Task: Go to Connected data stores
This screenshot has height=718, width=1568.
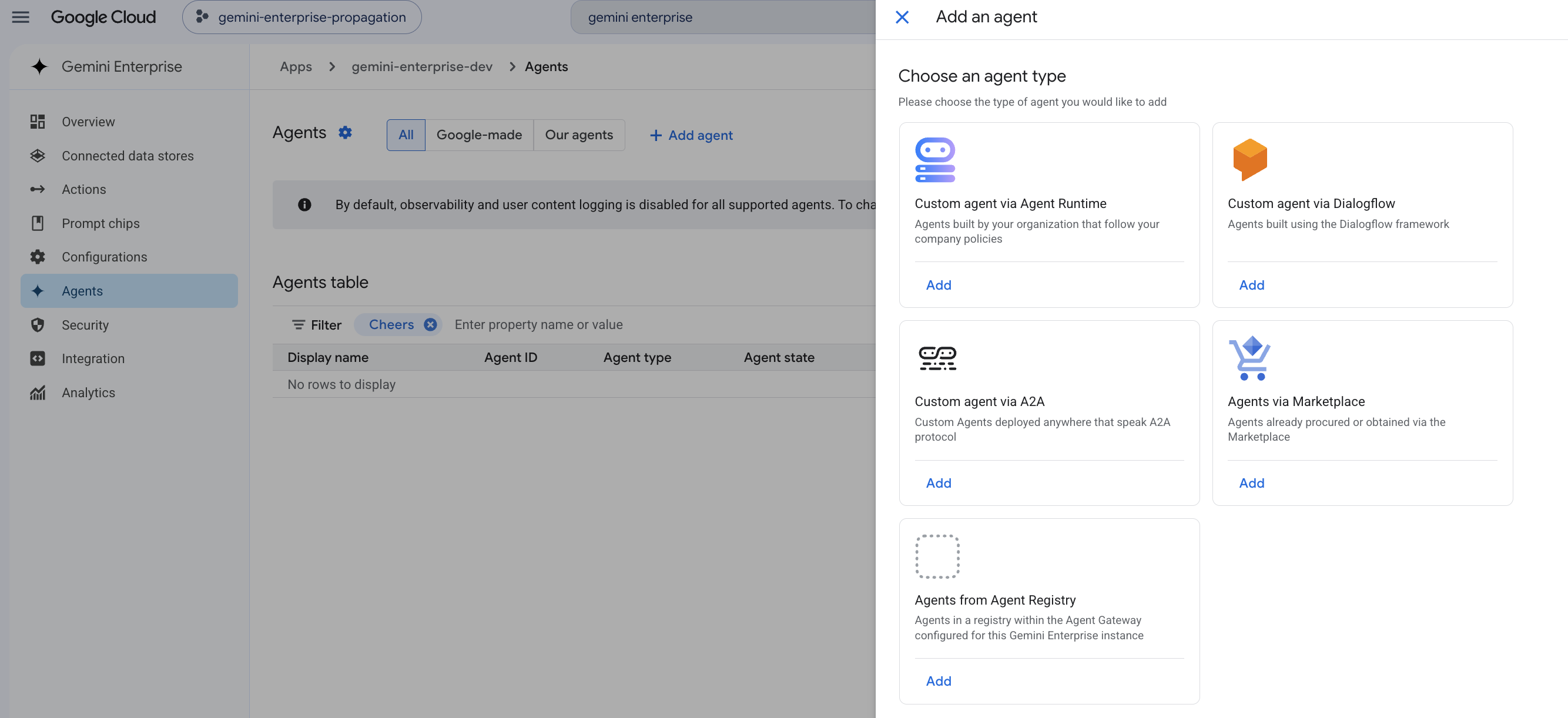Action: tap(129, 156)
